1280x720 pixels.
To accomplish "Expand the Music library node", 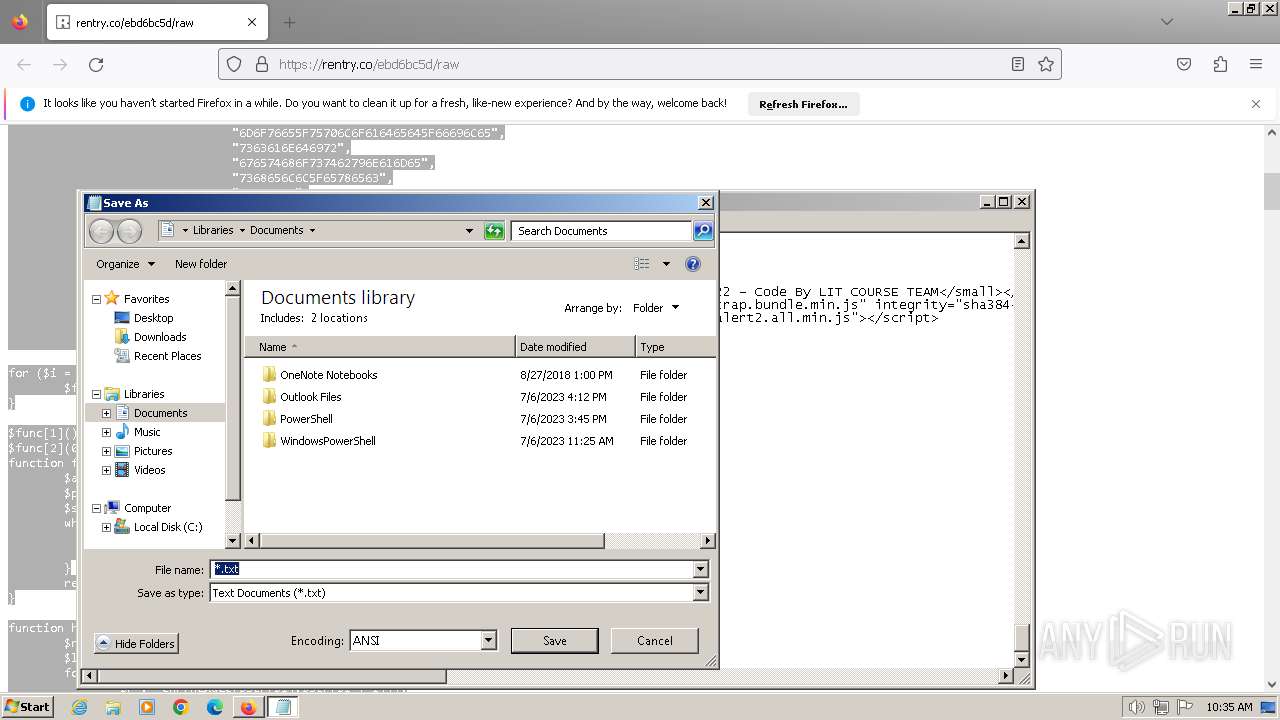I will tap(107, 432).
